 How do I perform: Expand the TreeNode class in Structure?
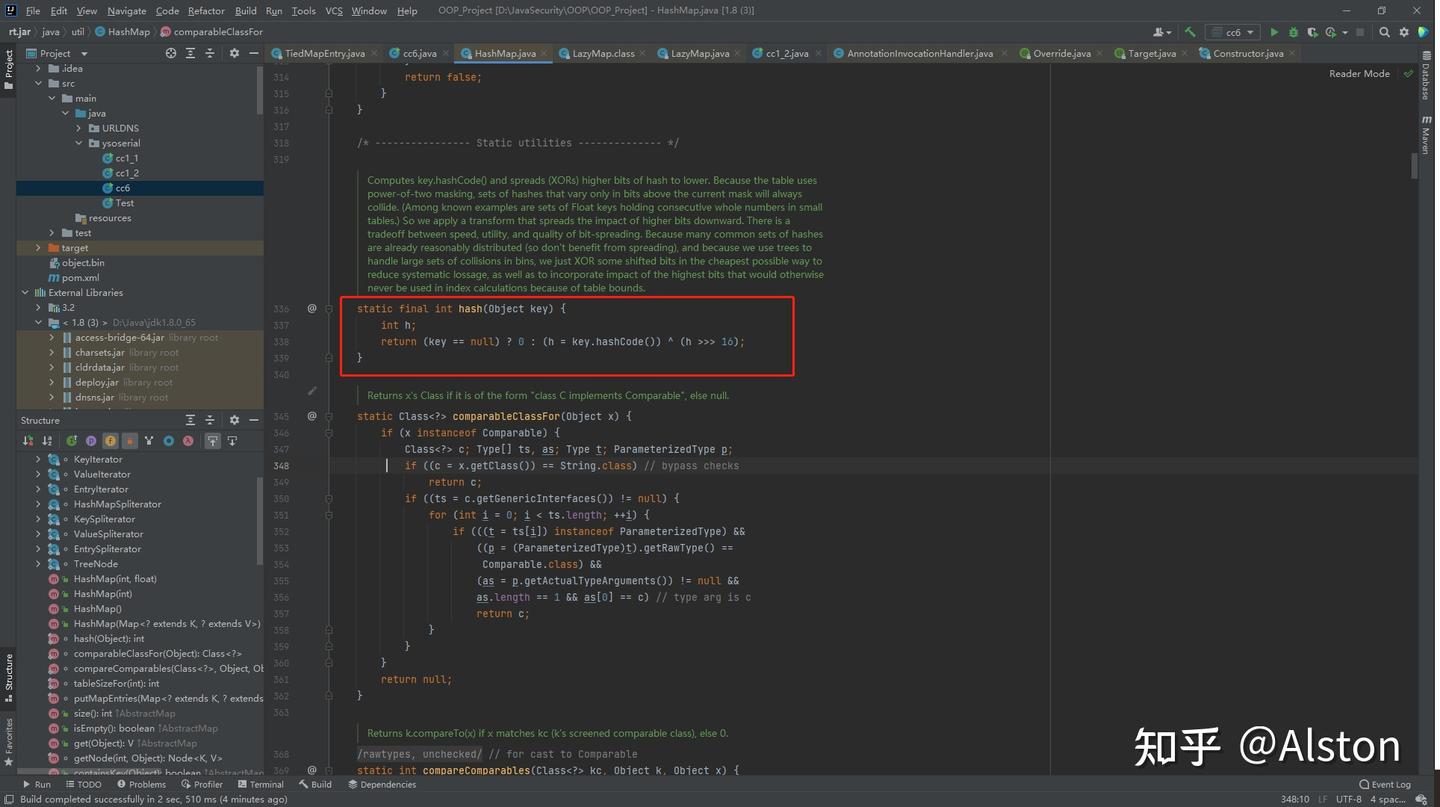[x=39, y=564]
